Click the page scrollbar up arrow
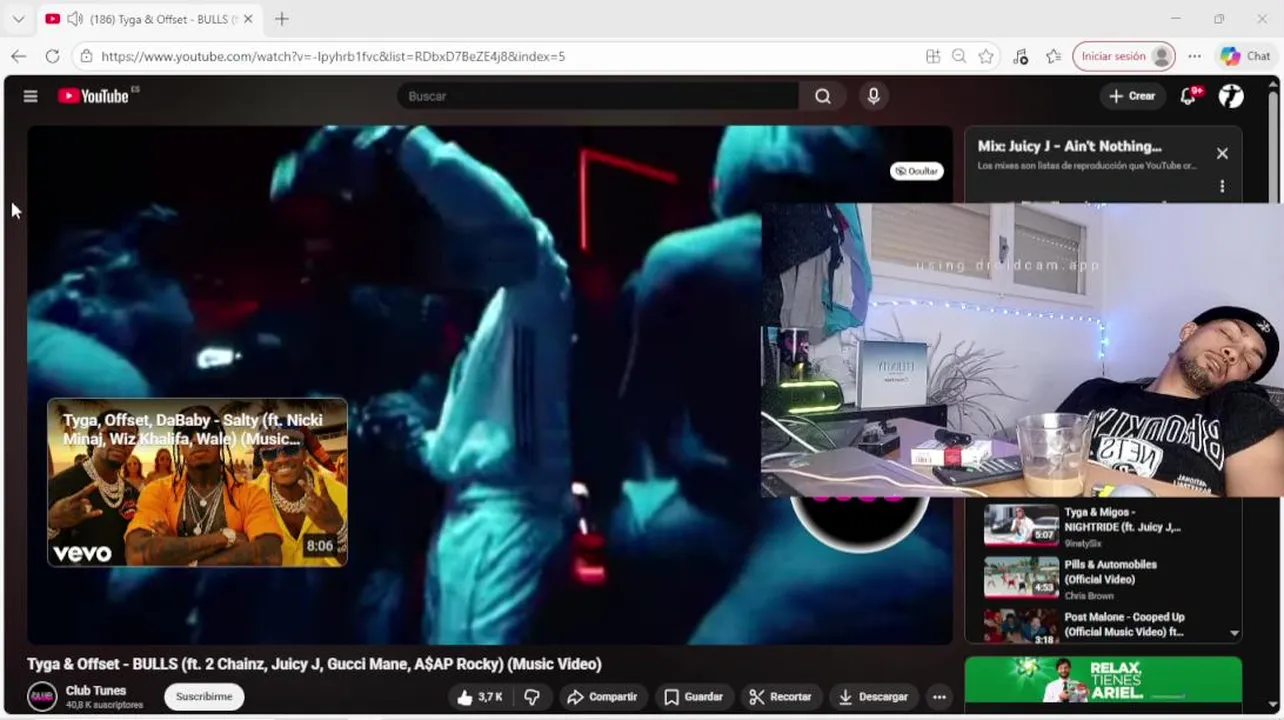 click(x=1273, y=84)
